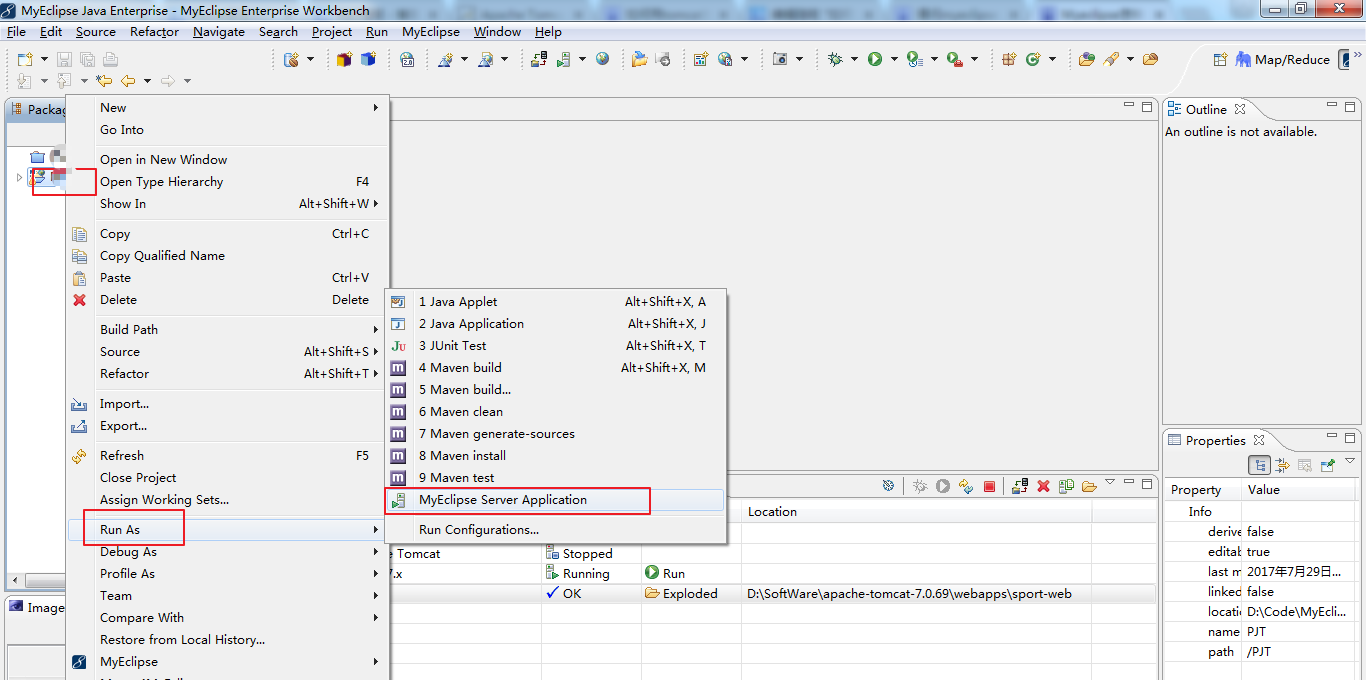Screen dimensions: 1366x680
Task: Click the Run Last Tool external tools icon
Action: (x=955, y=60)
